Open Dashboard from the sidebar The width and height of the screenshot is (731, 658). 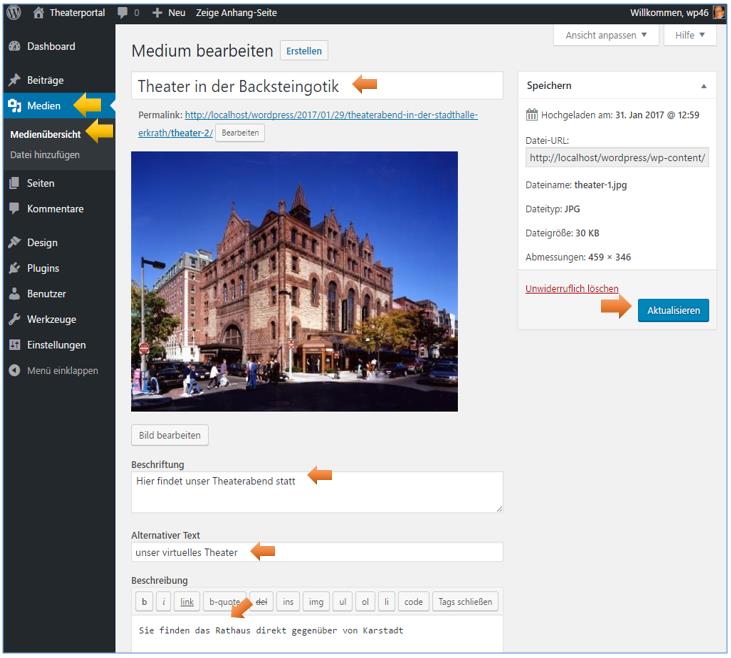[50, 47]
